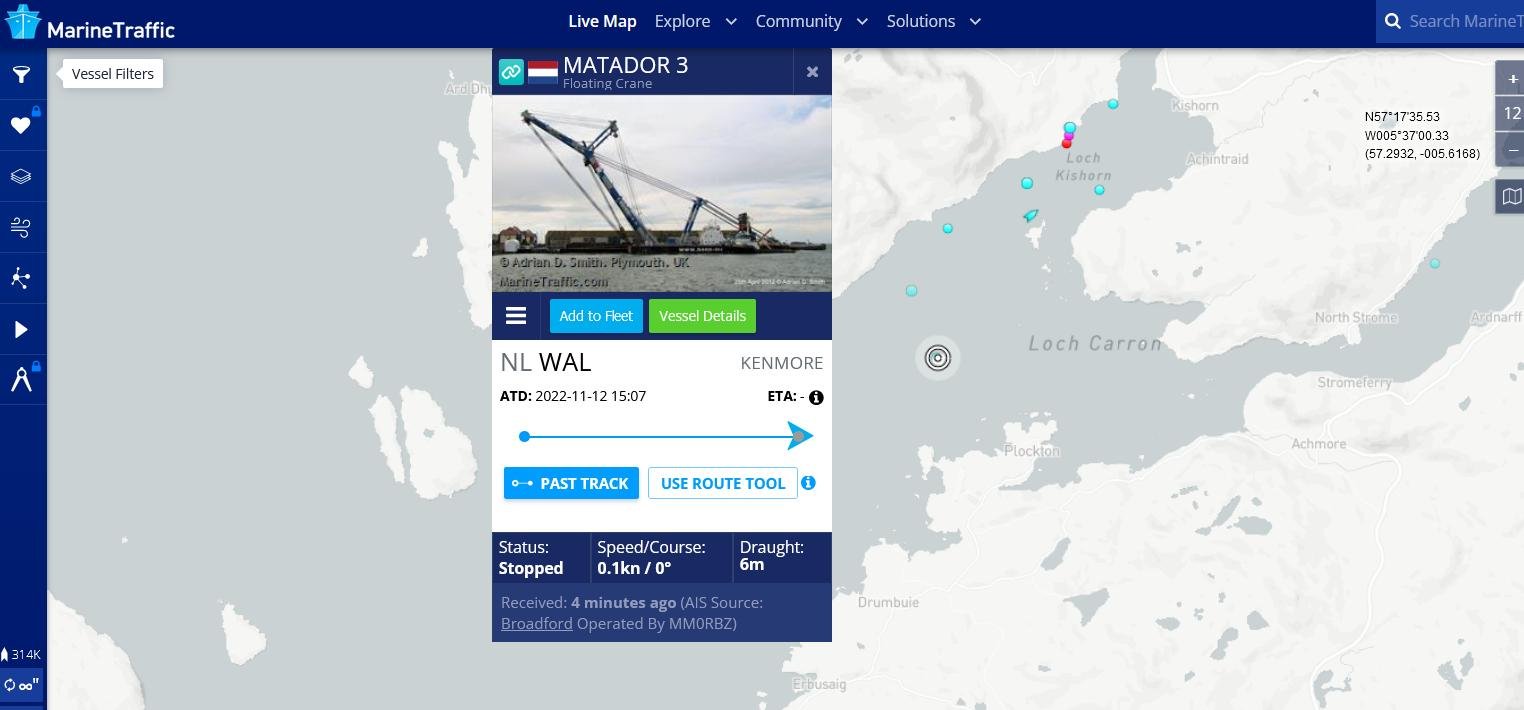Expand the Explore dropdown menu

coord(696,21)
